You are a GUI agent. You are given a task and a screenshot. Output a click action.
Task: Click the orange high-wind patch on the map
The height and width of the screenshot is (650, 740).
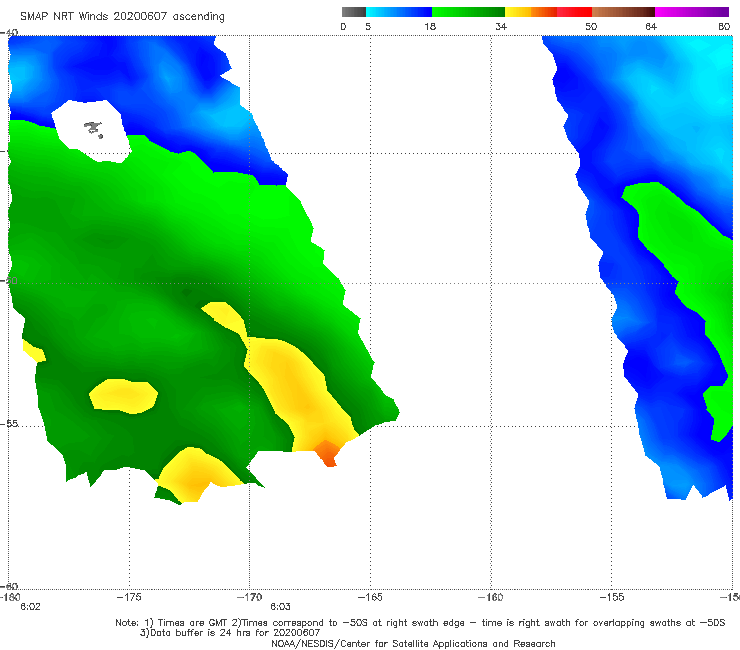tap(327, 453)
